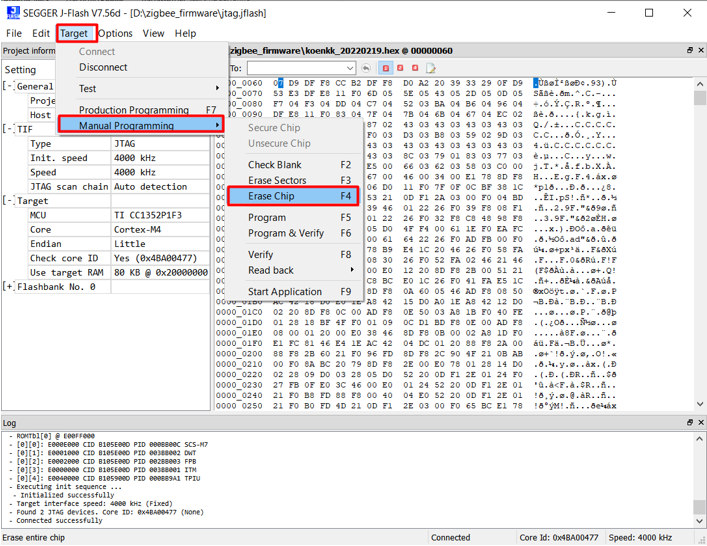This screenshot has height=546, width=707.
Task: Open the Target menu
Action: [74, 33]
